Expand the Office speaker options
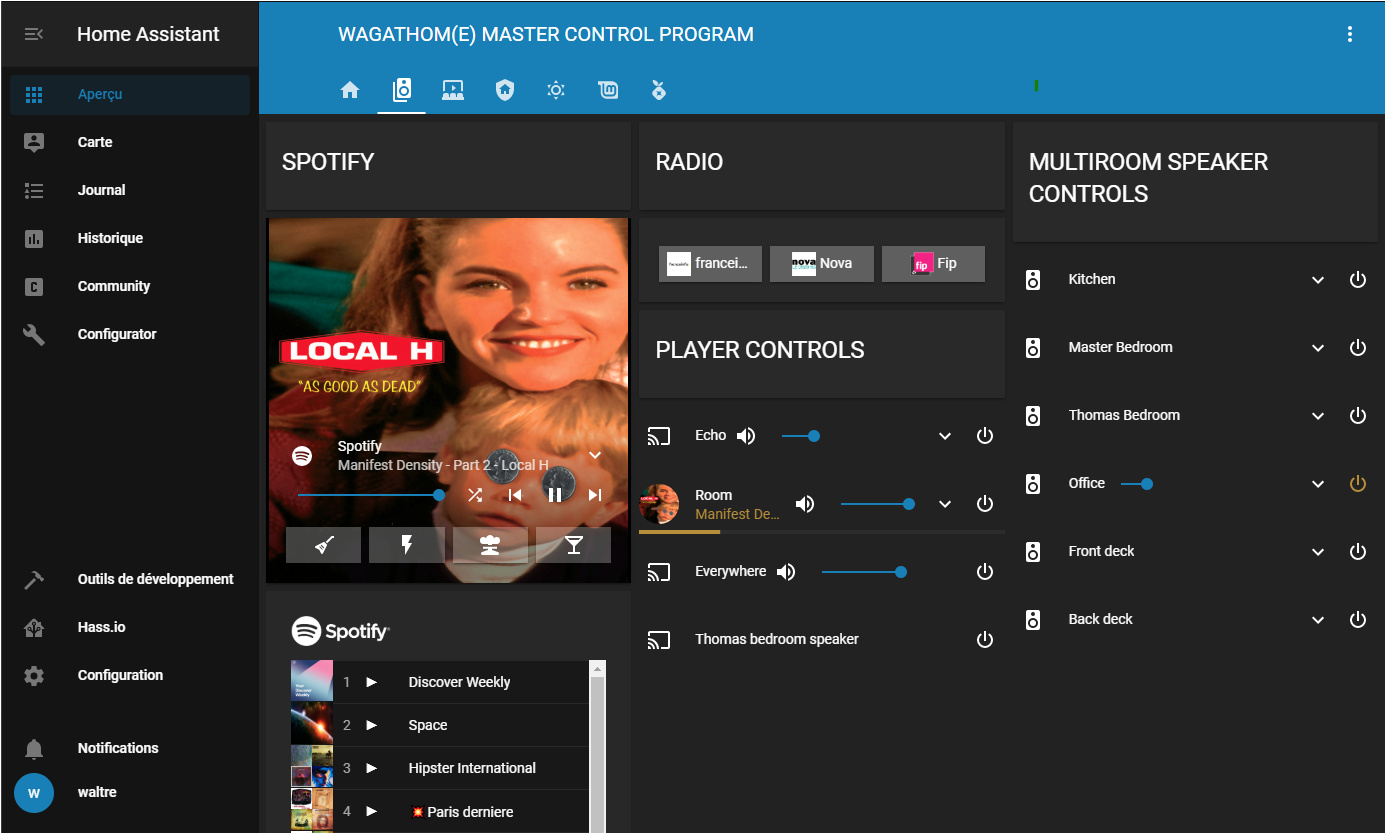Viewport: 1385px width, 833px height. click(x=1318, y=484)
